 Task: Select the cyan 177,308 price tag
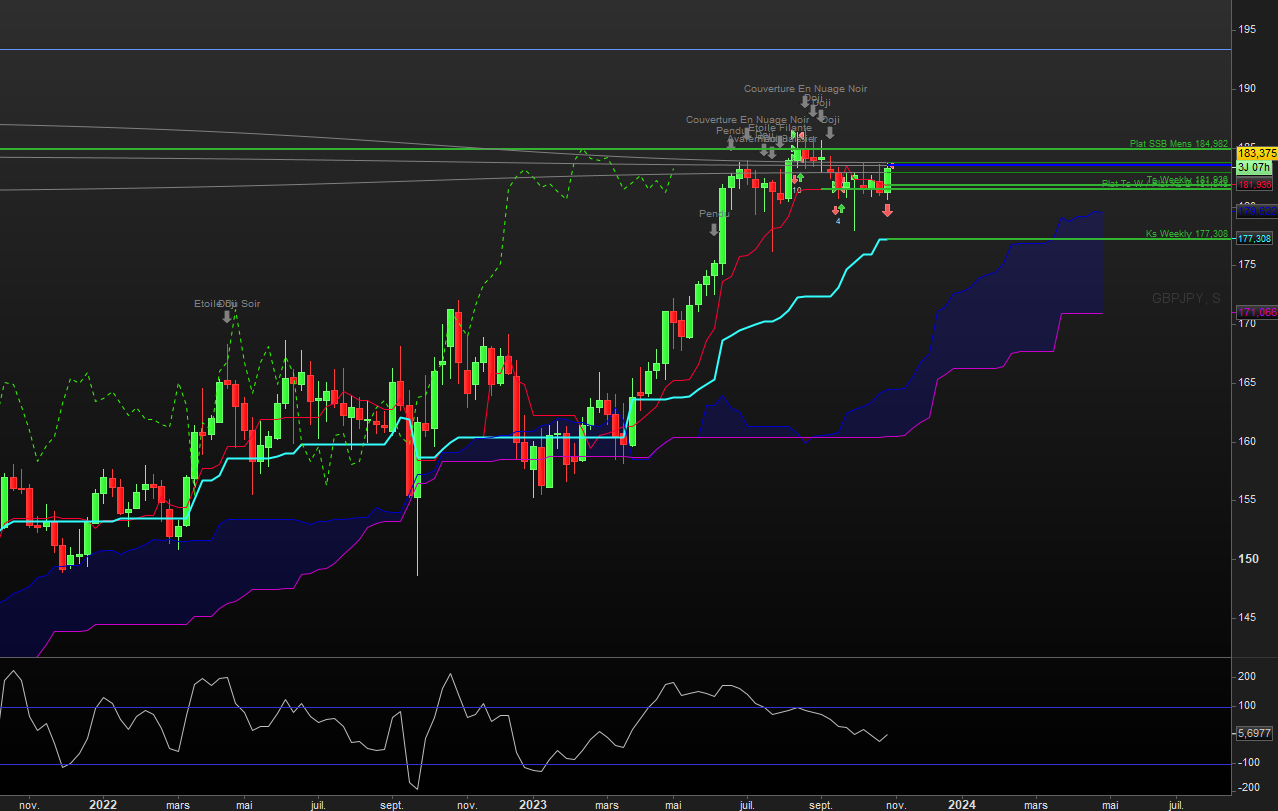(1255, 239)
